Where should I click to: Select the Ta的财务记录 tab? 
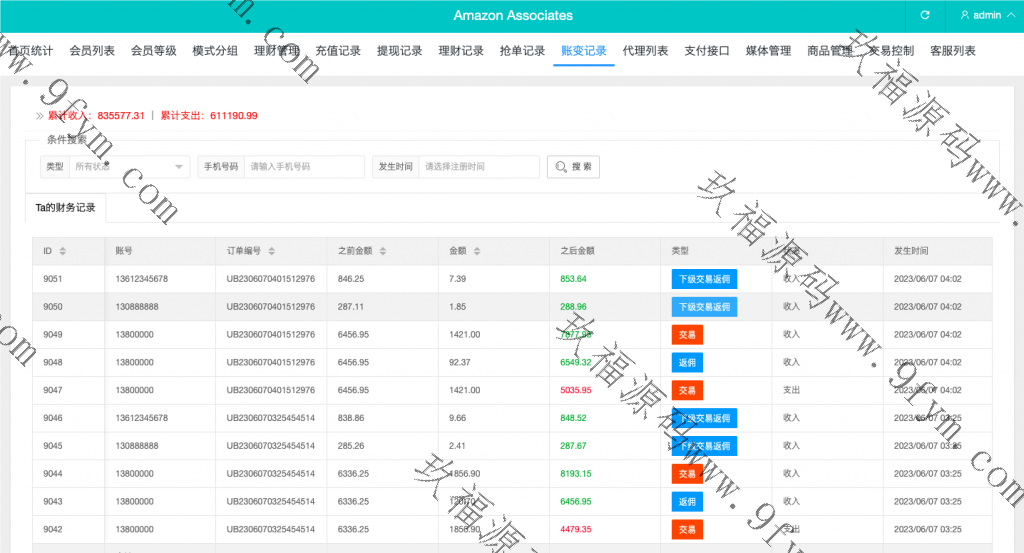pos(65,208)
